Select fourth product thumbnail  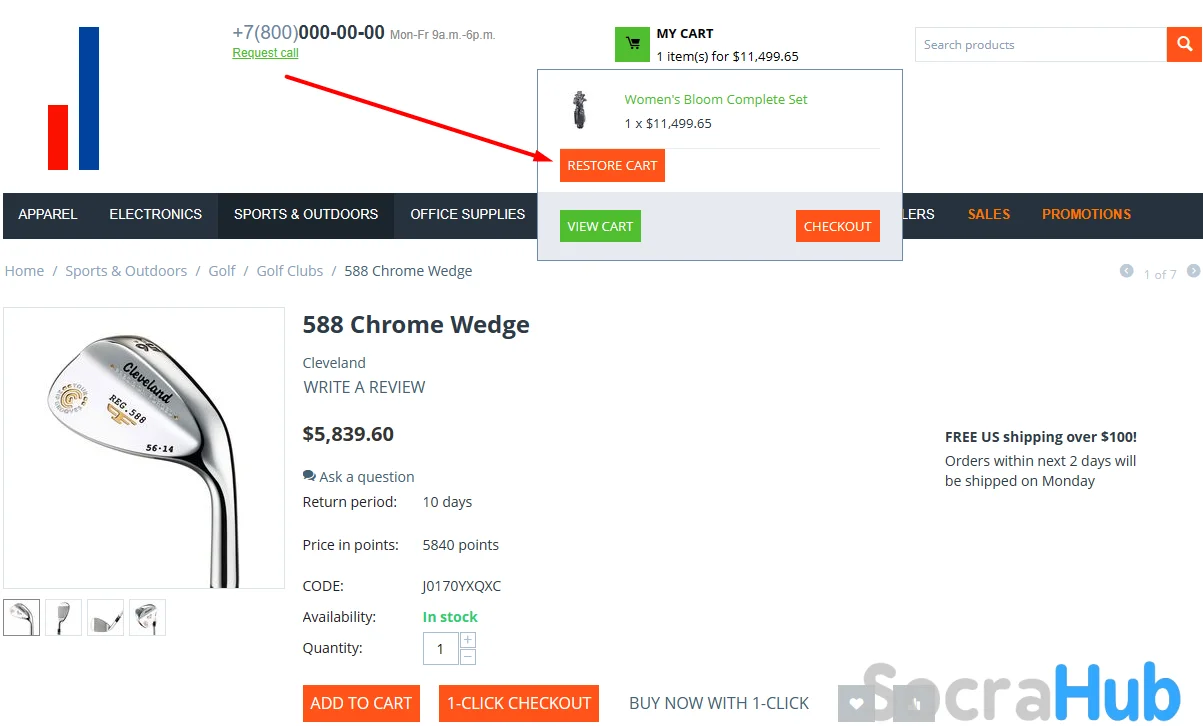pos(148,617)
